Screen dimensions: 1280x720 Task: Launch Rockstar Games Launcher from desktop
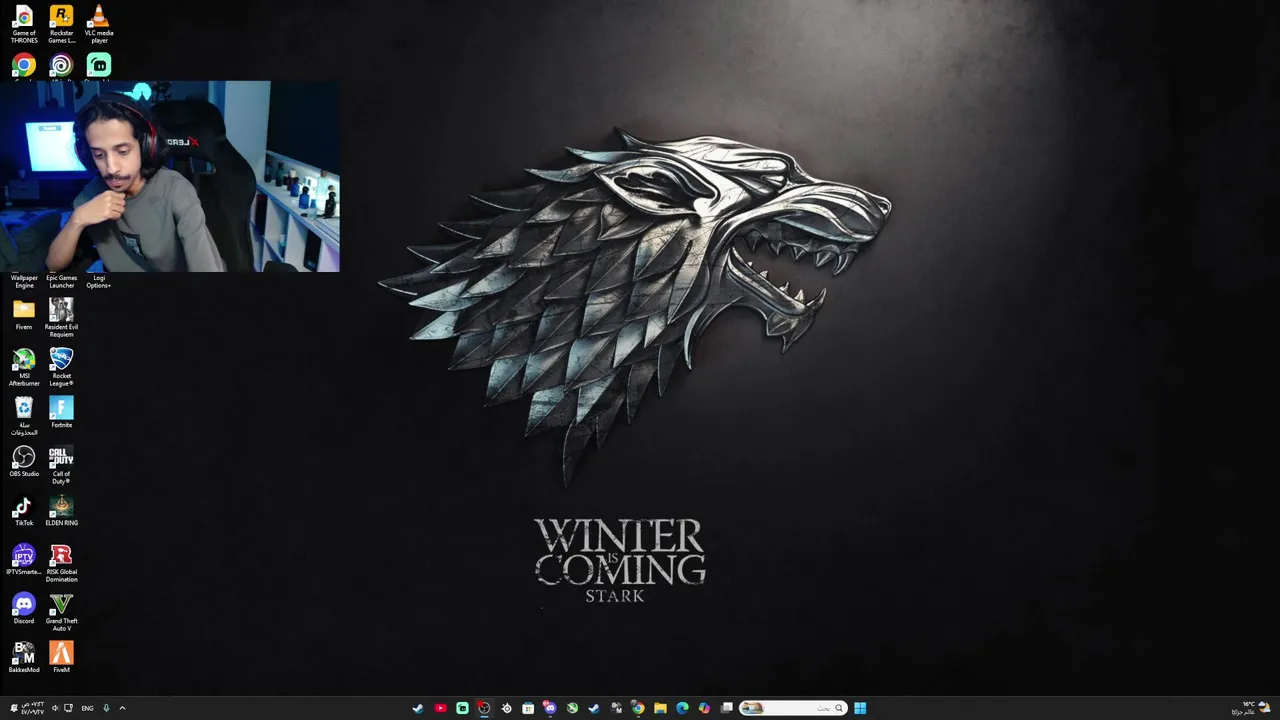pos(61,24)
